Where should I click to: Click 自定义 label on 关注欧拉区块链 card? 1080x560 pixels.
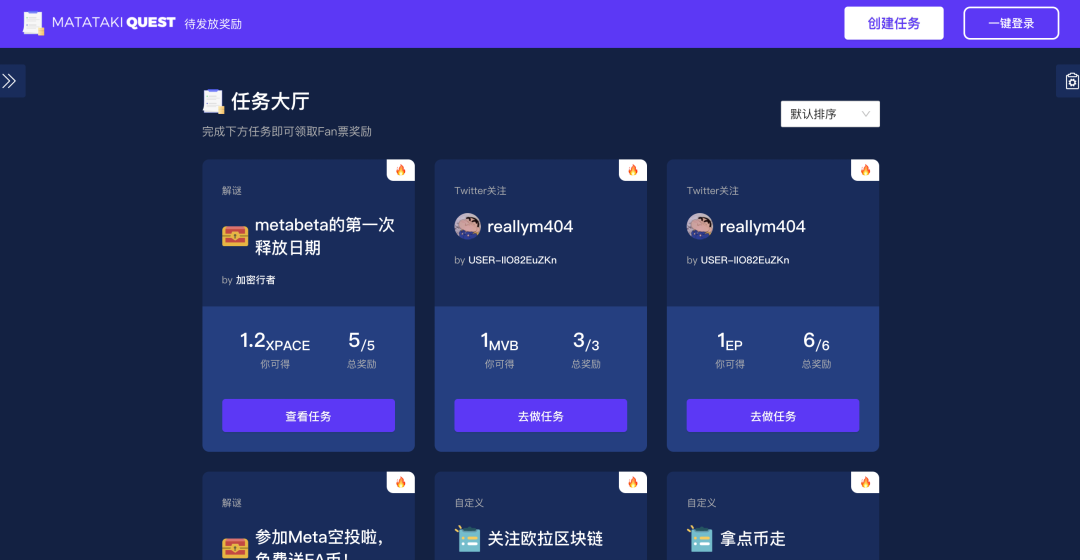point(469,503)
